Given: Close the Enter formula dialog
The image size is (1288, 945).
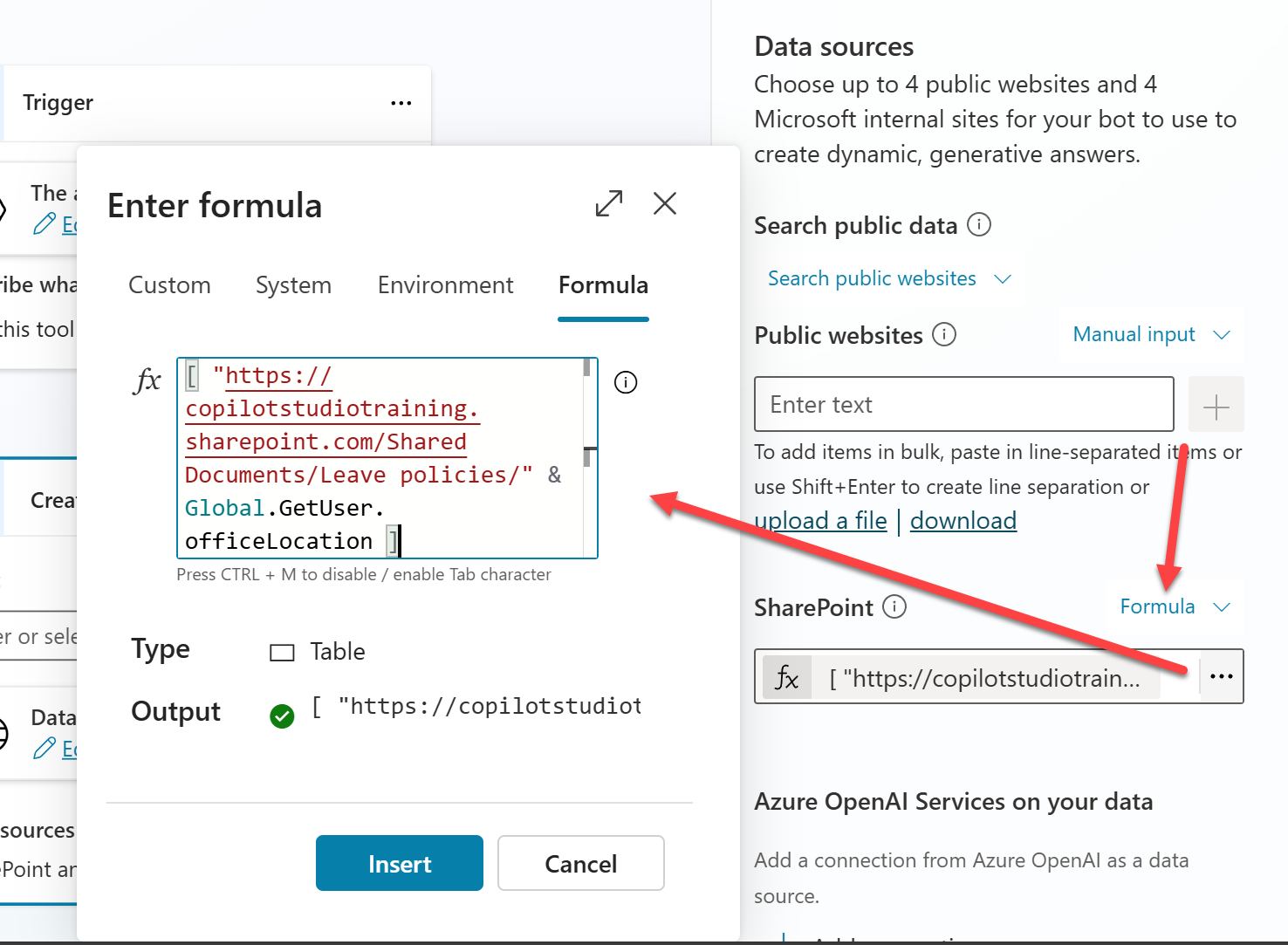Looking at the screenshot, I should click(665, 203).
